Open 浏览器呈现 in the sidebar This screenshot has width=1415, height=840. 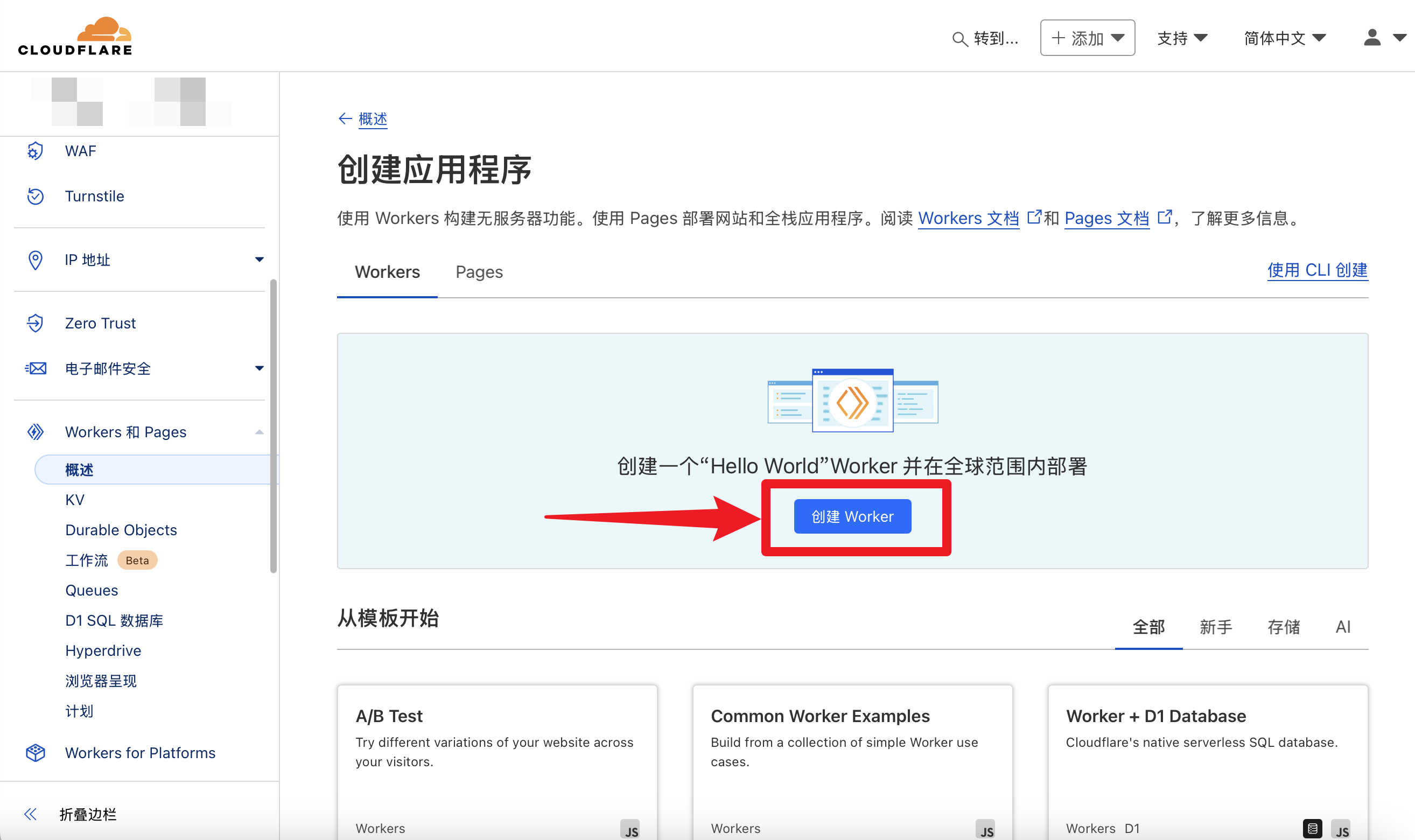tap(101, 681)
